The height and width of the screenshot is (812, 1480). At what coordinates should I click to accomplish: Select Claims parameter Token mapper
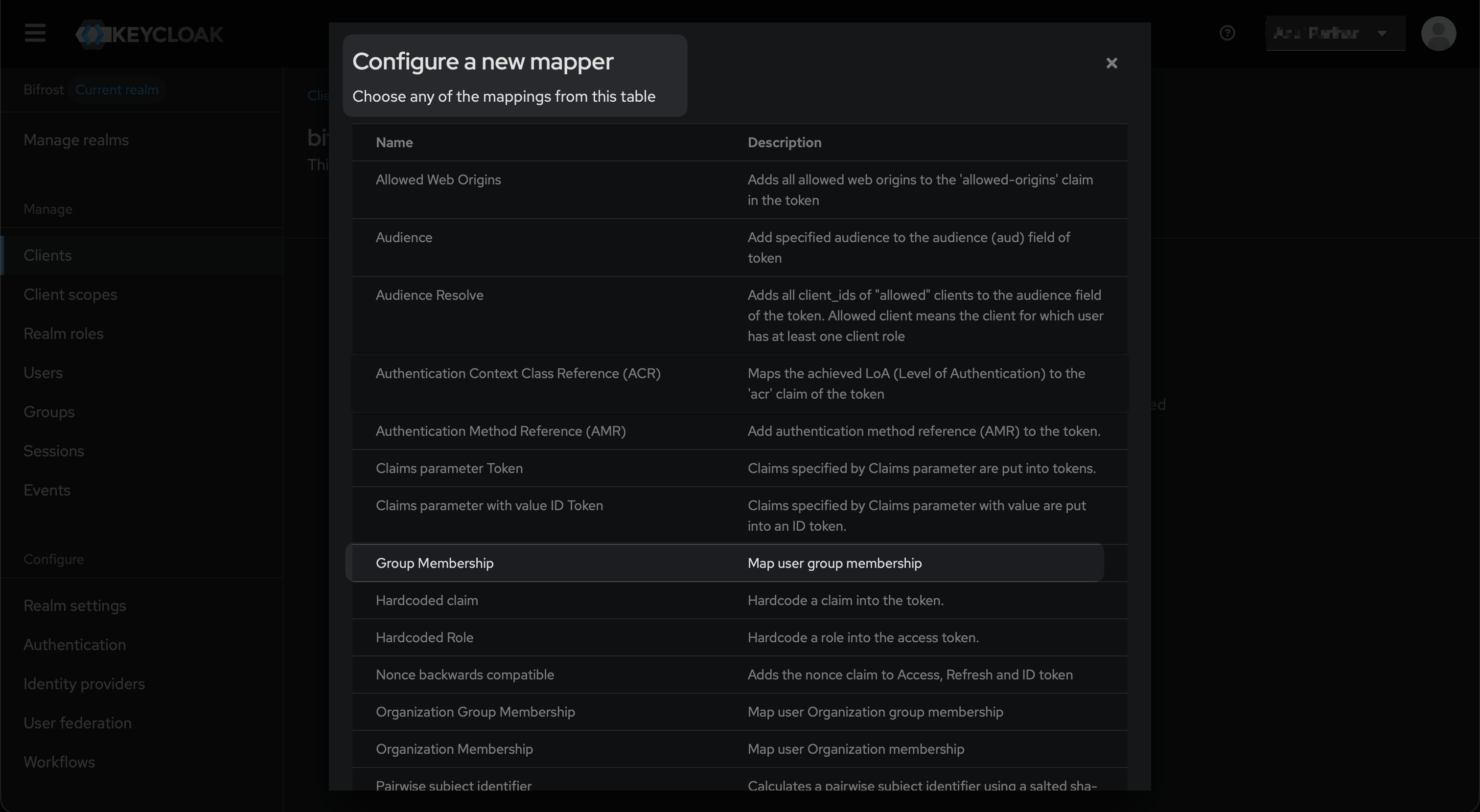(x=740, y=468)
